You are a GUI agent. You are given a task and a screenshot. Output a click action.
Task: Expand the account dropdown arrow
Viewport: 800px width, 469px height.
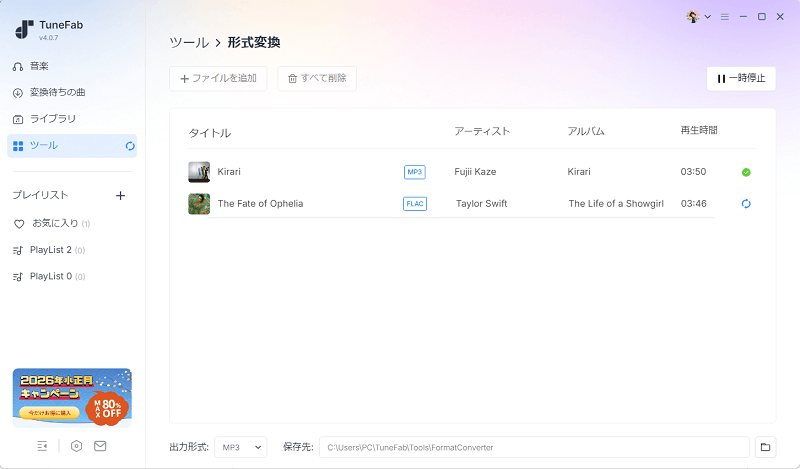(x=708, y=17)
